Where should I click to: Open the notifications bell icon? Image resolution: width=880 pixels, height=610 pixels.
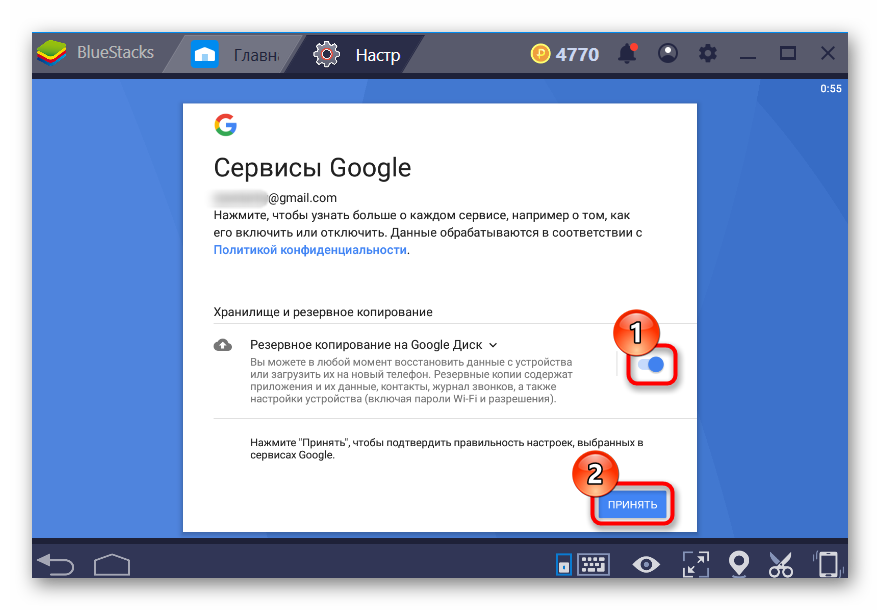628,53
